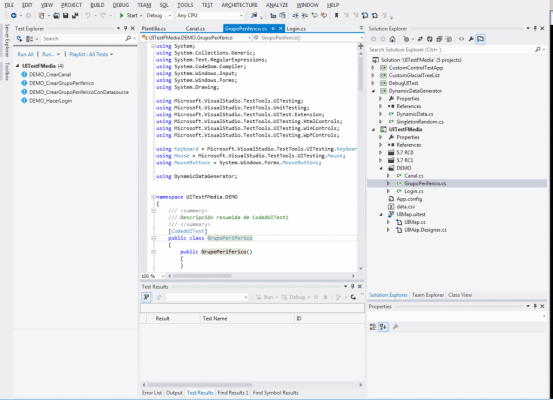Click the Save icon in the main toolbar

point(66,16)
